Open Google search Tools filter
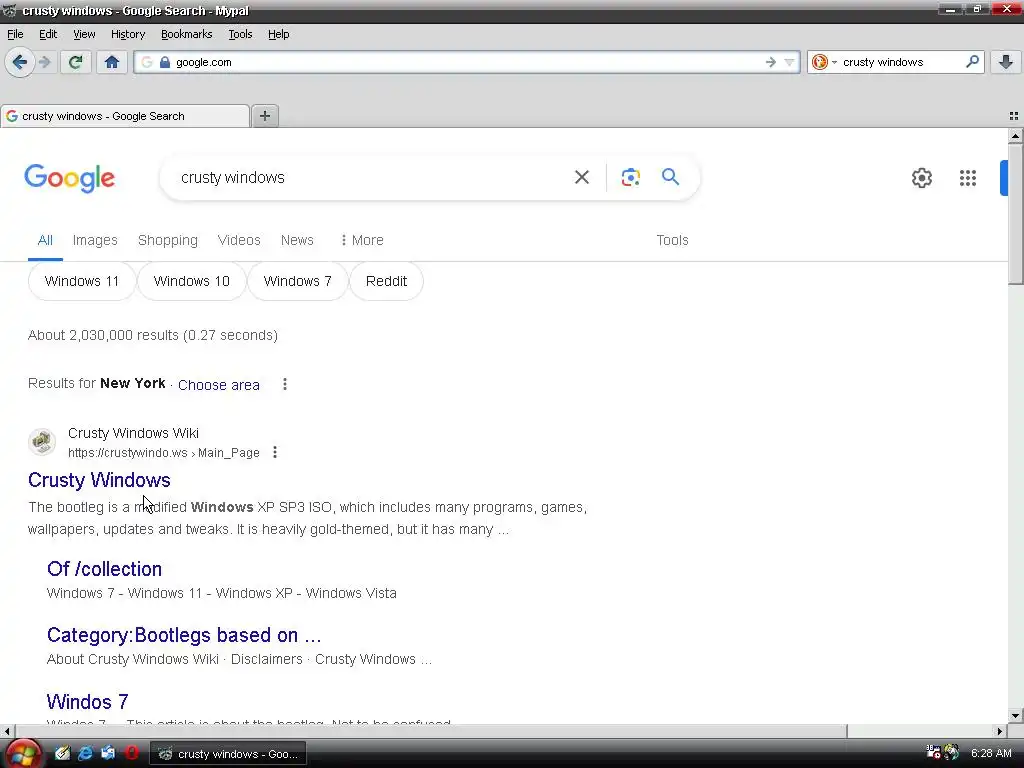Image resolution: width=1024 pixels, height=768 pixels. [672, 240]
